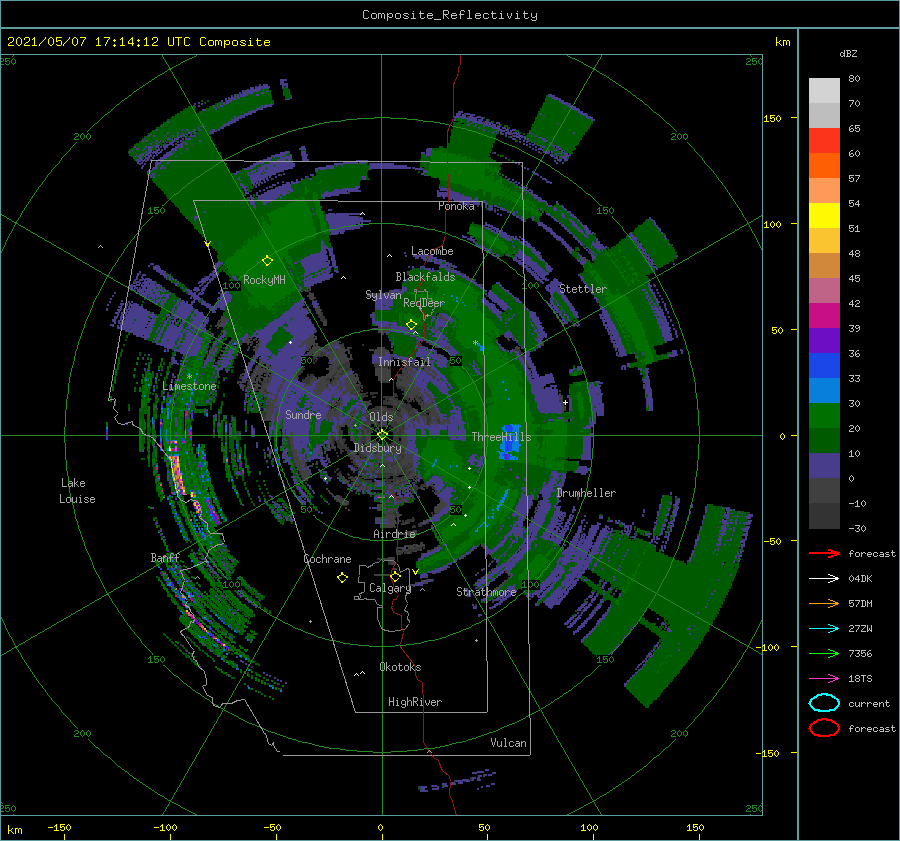This screenshot has width=900, height=841.
Task: Click the Okotoks city label
Action: 400,667
